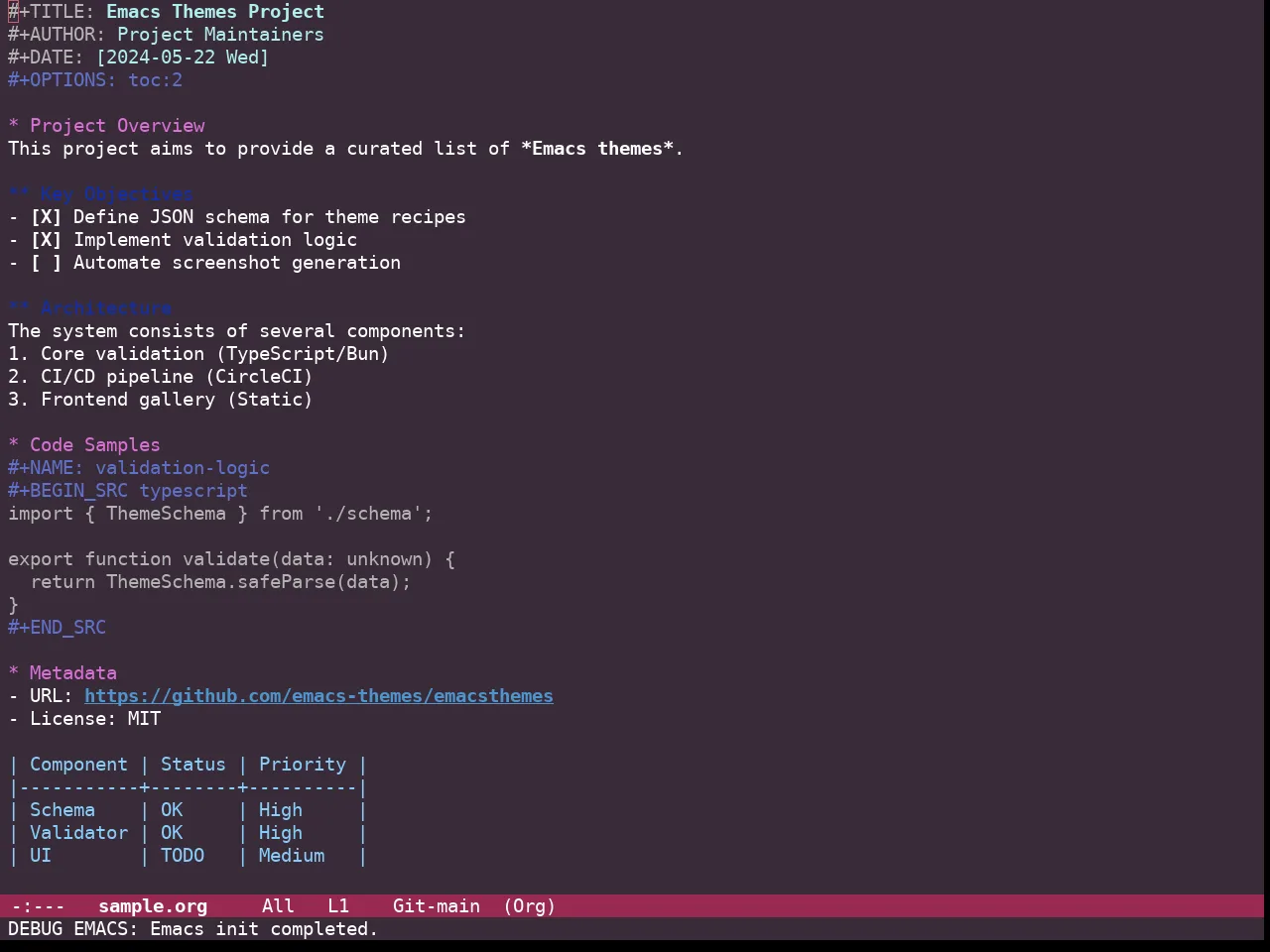Image resolution: width=1270 pixels, height=952 pixels.
Task: Click the '-:---' buffer status indicator
Action: tap(38, 906)
